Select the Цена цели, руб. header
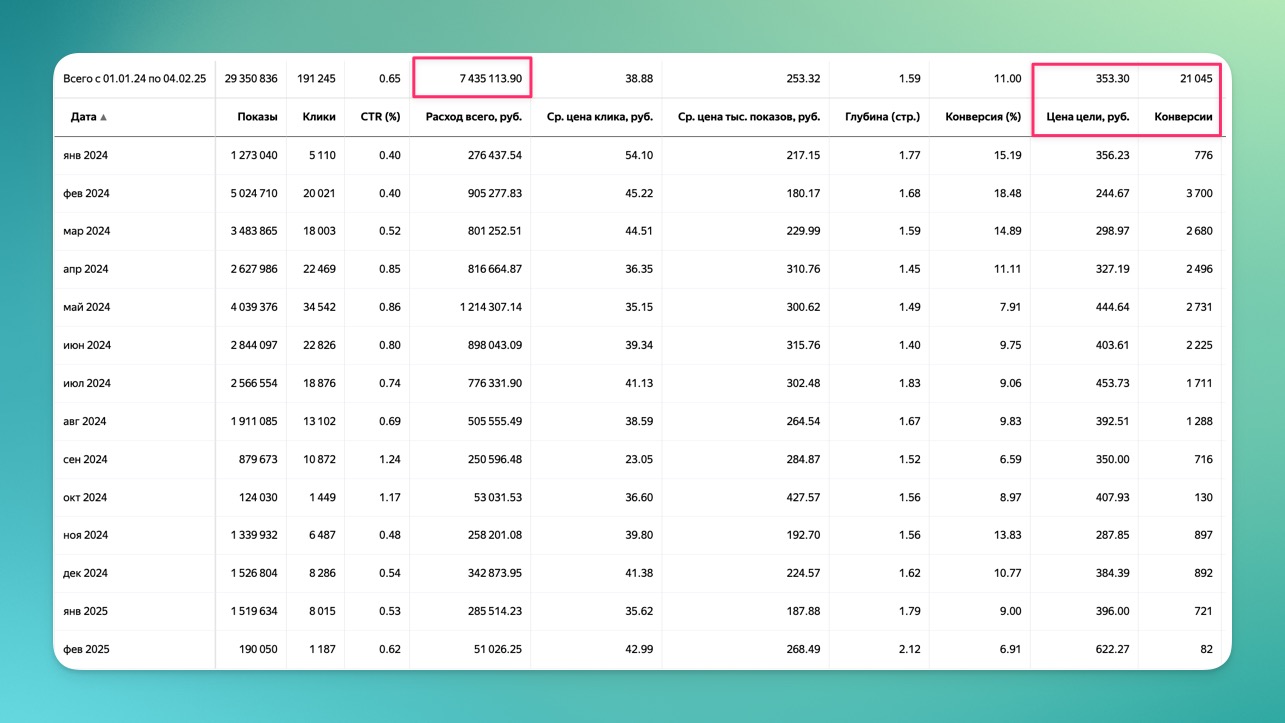Image resolution: width=1285 pixels, height=723 pixels. 1087,117
